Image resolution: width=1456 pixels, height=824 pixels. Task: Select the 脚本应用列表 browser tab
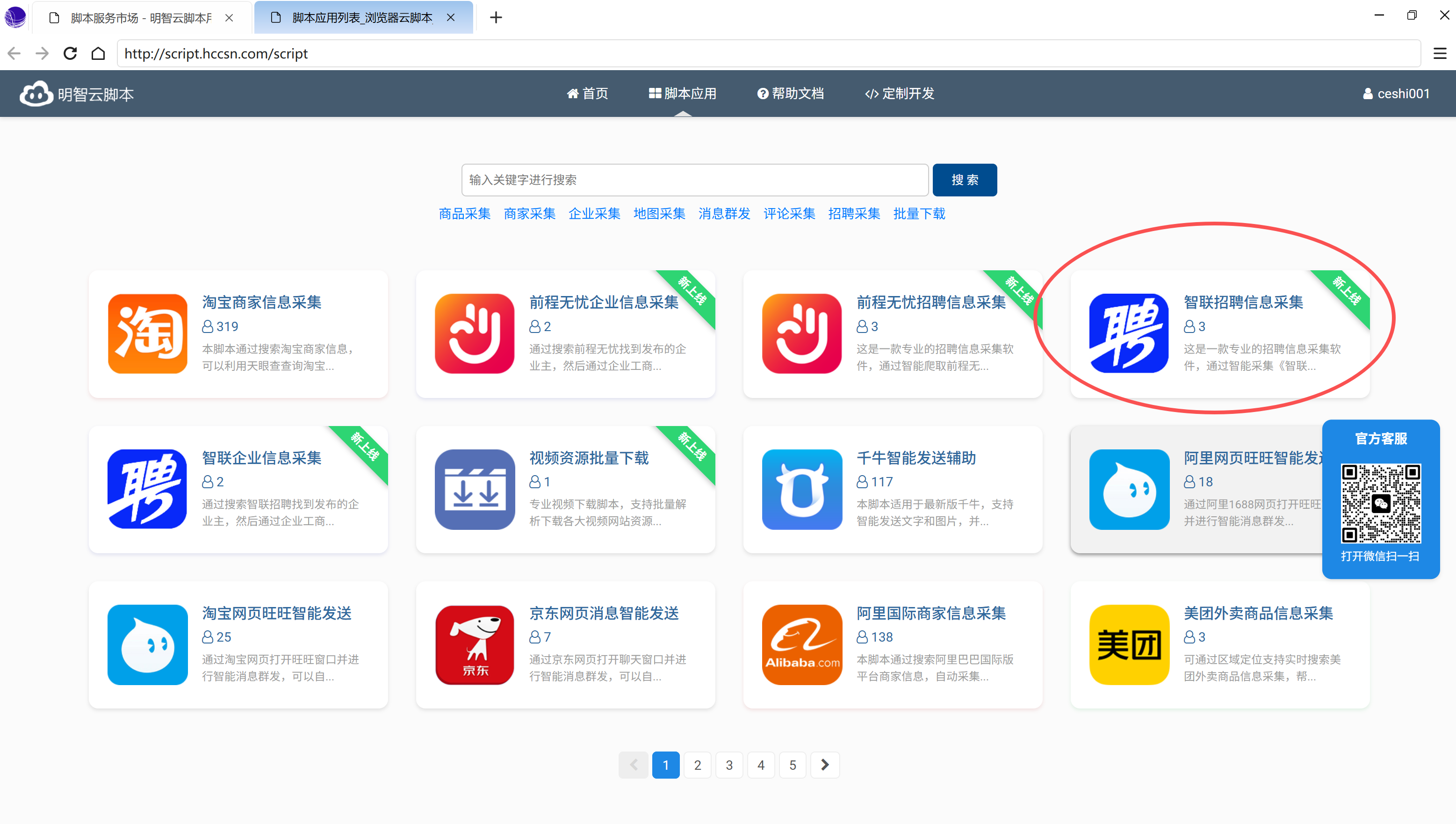pyautogui.click(x=363, y=18)
